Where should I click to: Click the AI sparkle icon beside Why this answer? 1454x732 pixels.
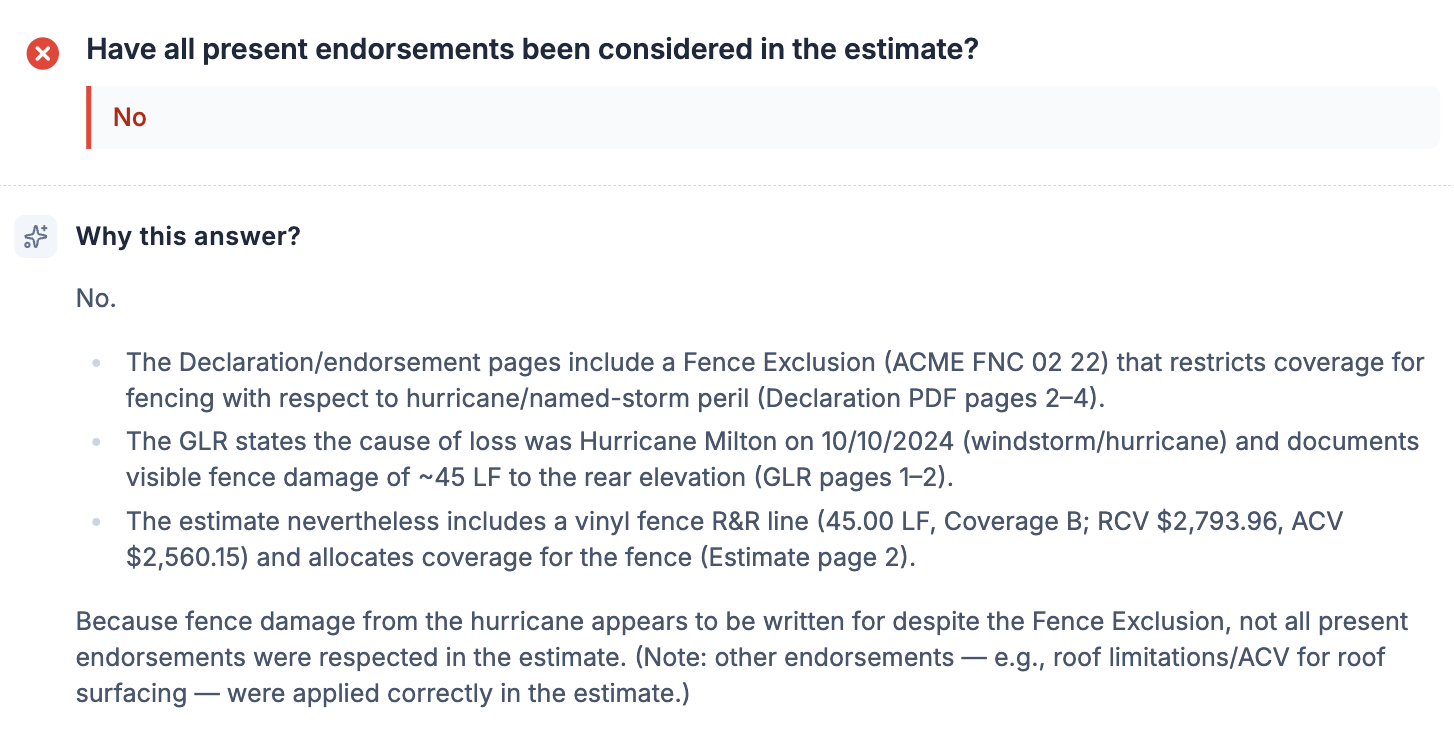tap(35, 237)
